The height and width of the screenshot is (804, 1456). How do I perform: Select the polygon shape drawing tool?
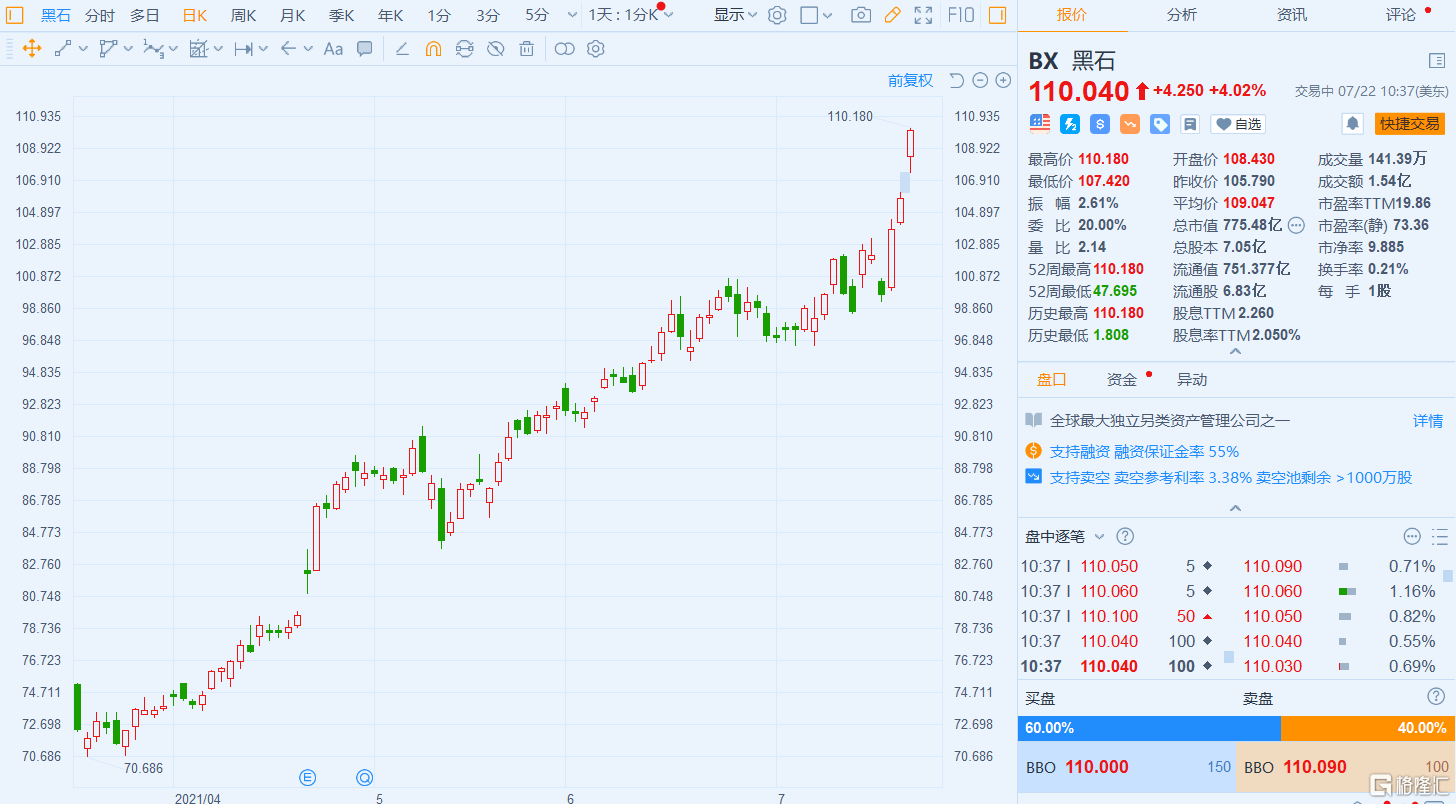(x=108, y=48)
